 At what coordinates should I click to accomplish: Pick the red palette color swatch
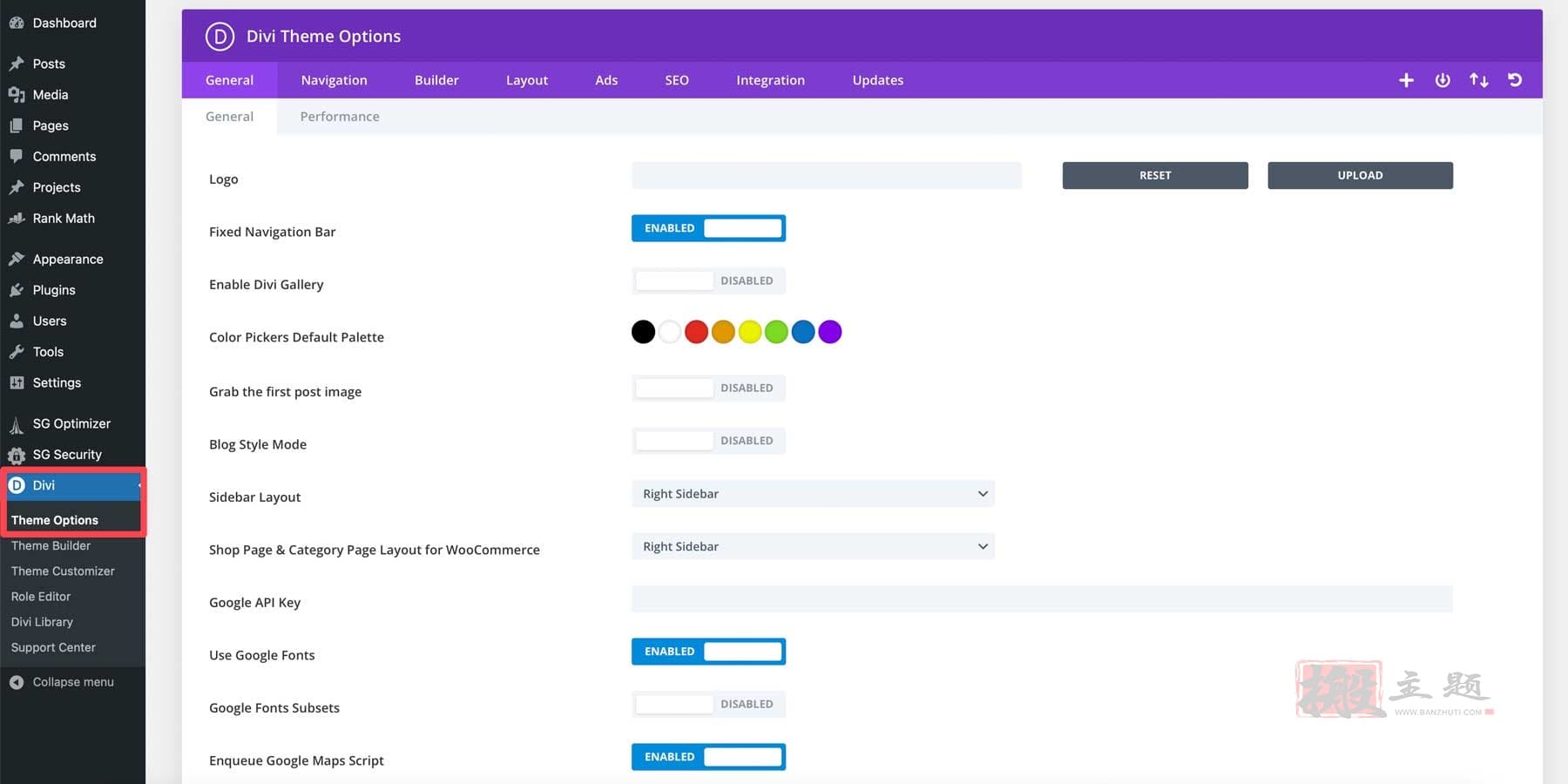[696, 332]
